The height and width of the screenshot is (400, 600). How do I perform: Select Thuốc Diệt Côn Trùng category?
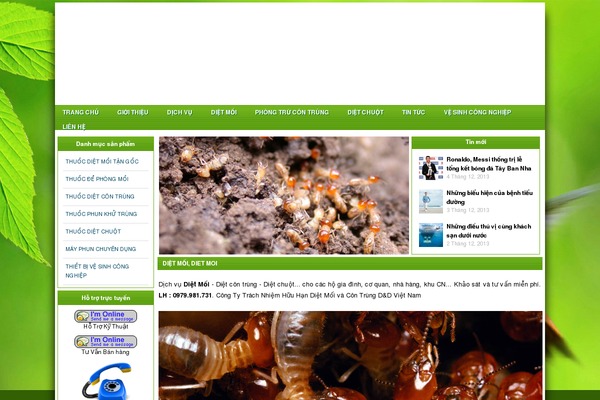click(100, 196)
